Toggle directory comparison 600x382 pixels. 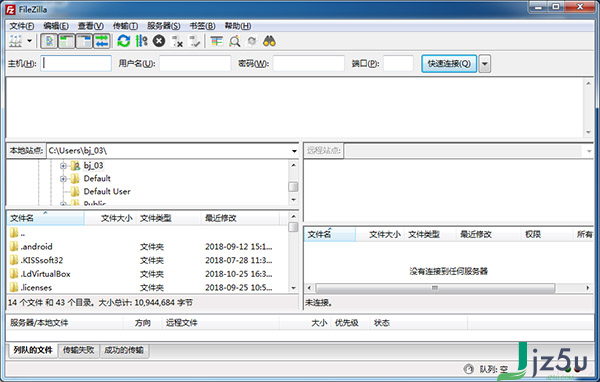pyautogui.click(x=234, y=41)
